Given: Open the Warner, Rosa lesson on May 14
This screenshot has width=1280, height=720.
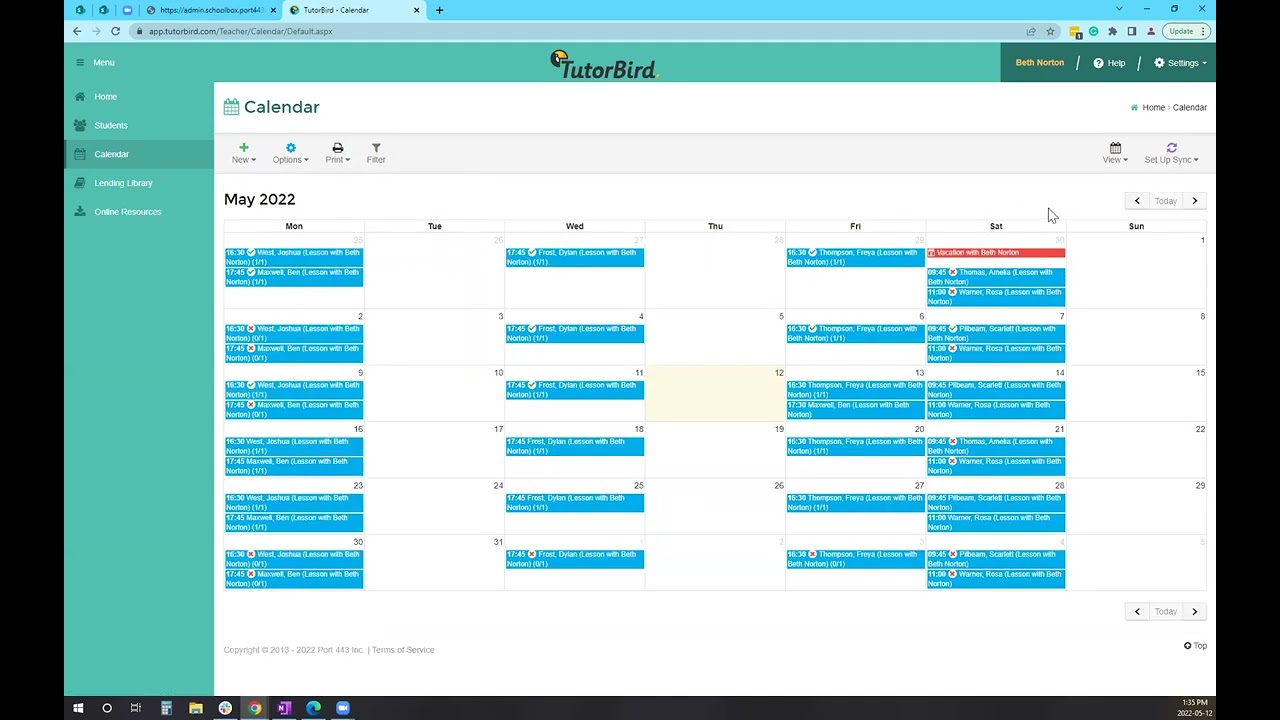Looking at the screenshot, I should pyautogui.click(x=996, y=410).
